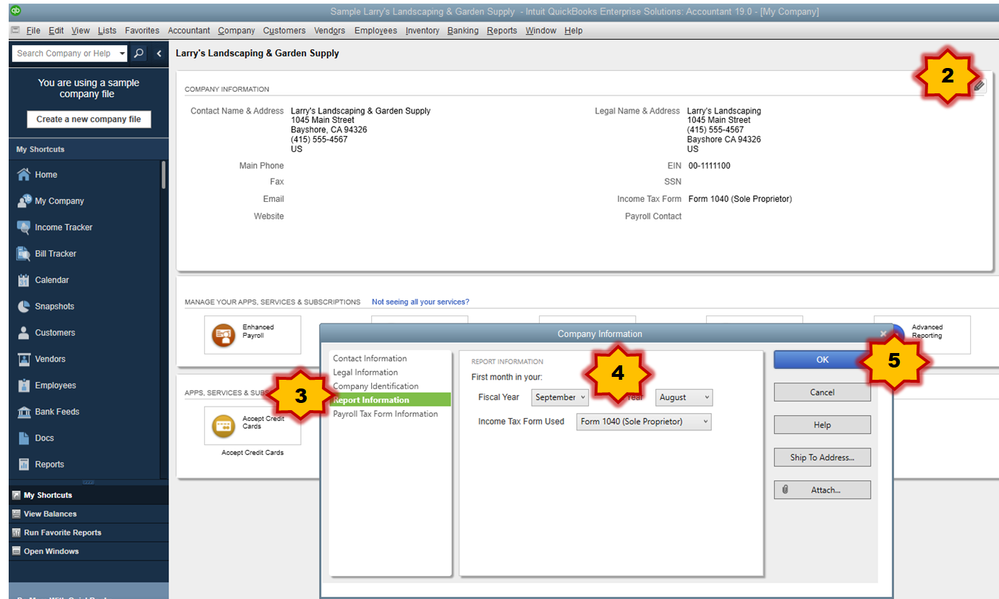Screen dimensions: 999x599
Task: Open the Help menu in menu bar
Action: [573, 31]
